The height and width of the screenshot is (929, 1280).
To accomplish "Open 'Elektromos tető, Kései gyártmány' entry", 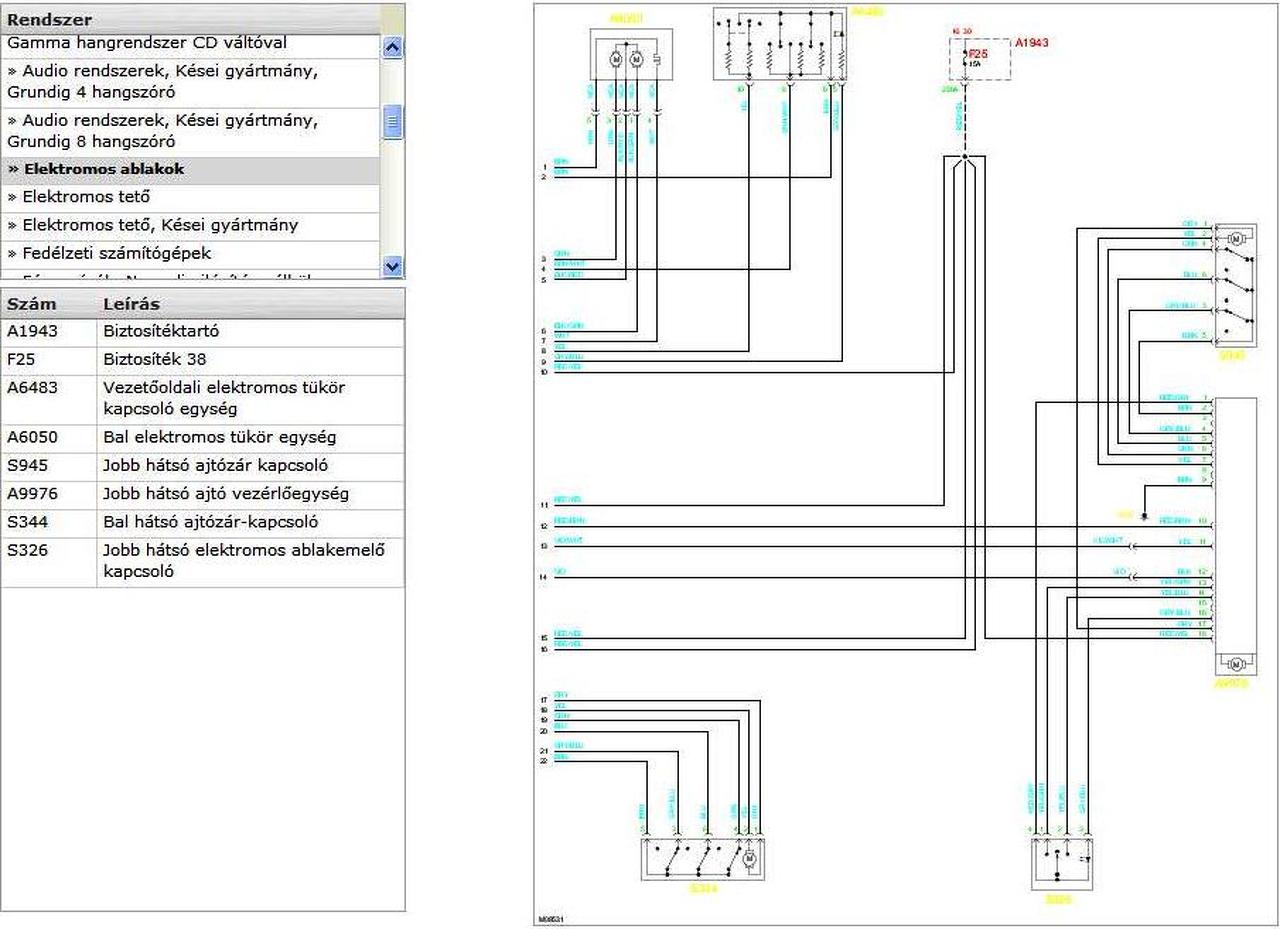I will [192, 225].
